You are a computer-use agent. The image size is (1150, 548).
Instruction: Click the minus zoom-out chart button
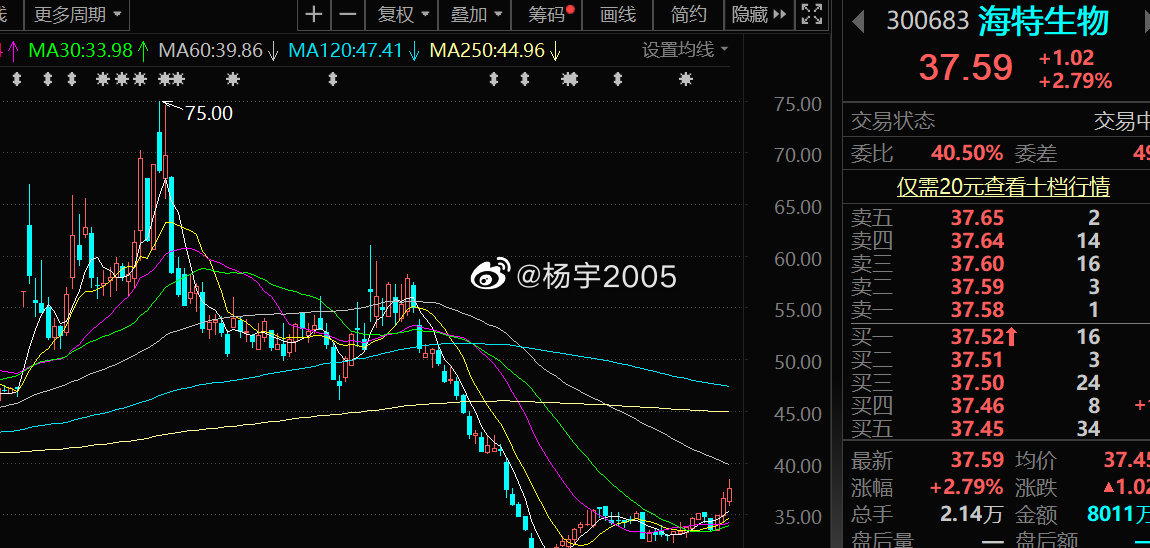click(348, 14)
